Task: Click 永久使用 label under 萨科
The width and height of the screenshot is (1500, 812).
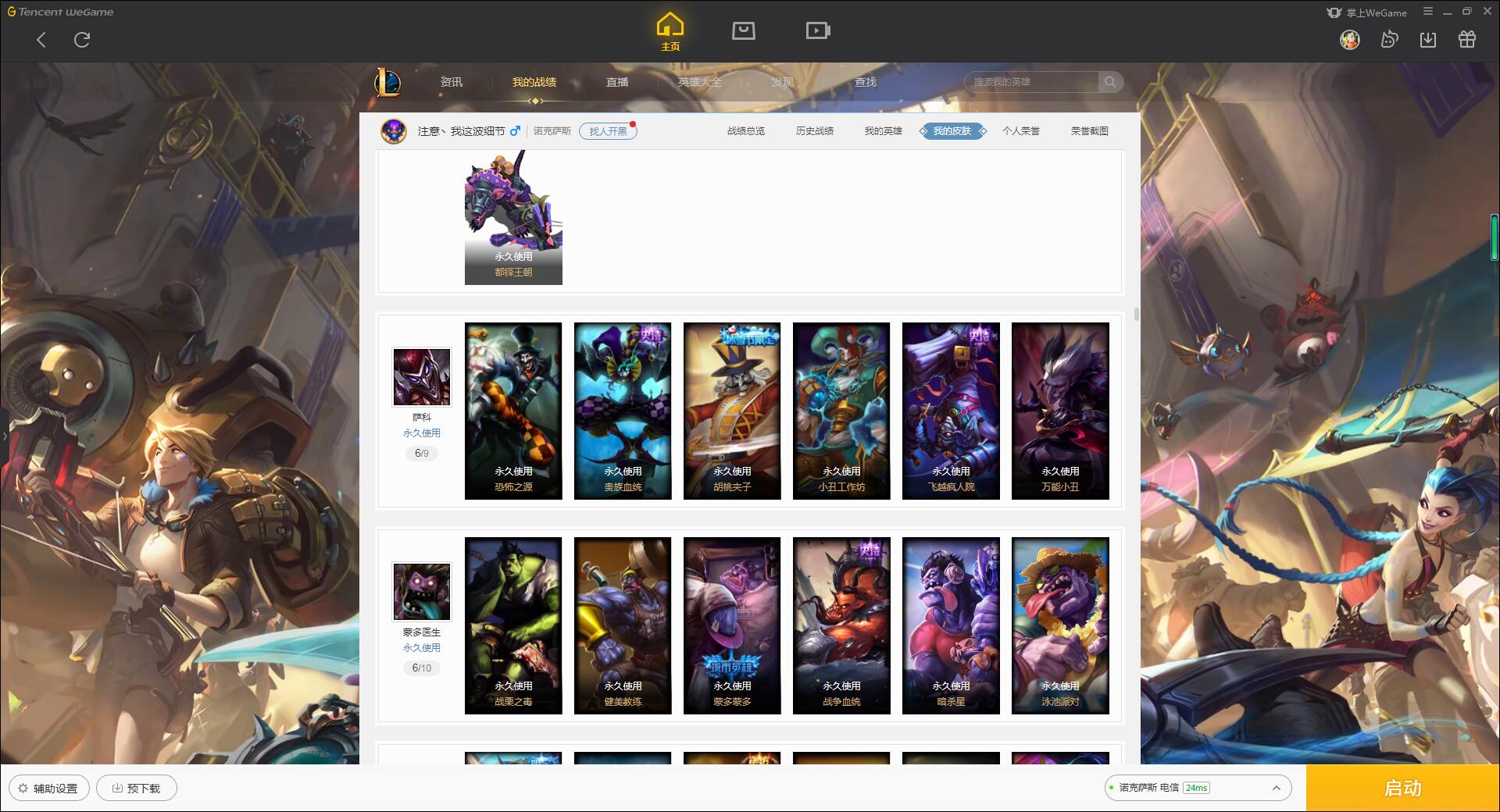Action: 422,433
